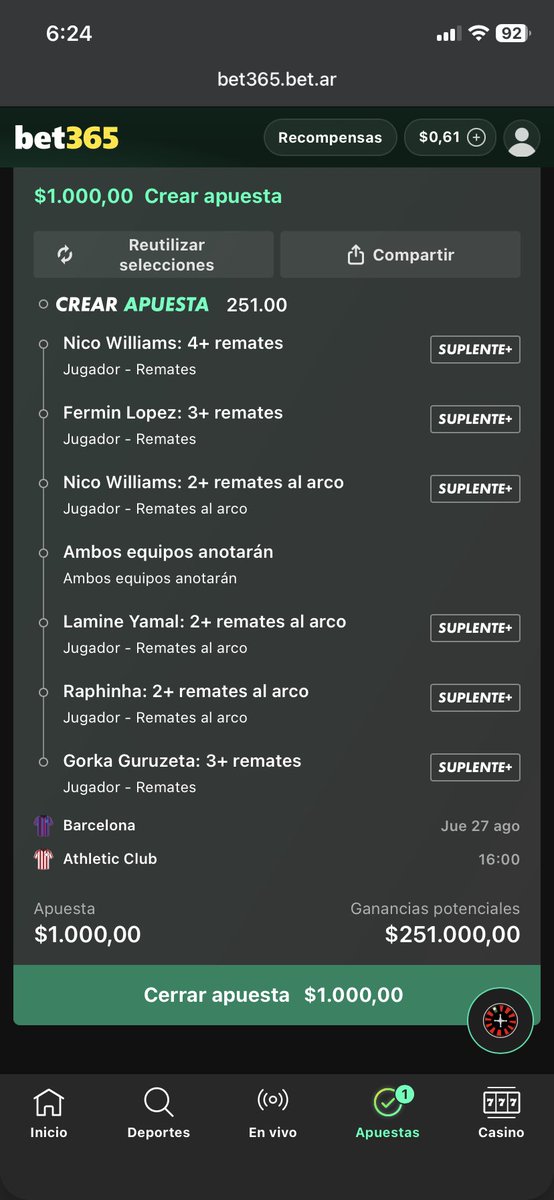
Task: Tap SUPLENTE+ for Gorka Guruzeta 3+ remates
Action: tap(475, 767)
